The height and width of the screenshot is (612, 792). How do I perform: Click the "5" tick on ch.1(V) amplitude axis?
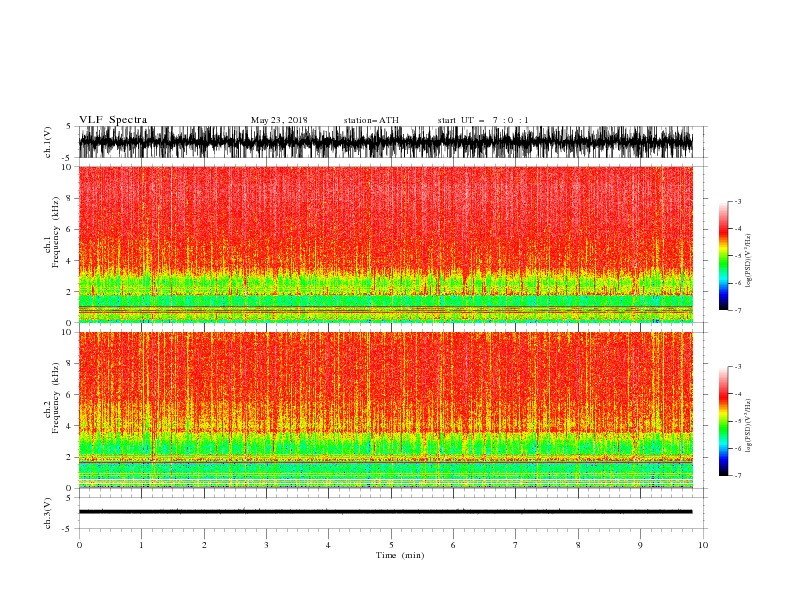click(x=69, y=126)
